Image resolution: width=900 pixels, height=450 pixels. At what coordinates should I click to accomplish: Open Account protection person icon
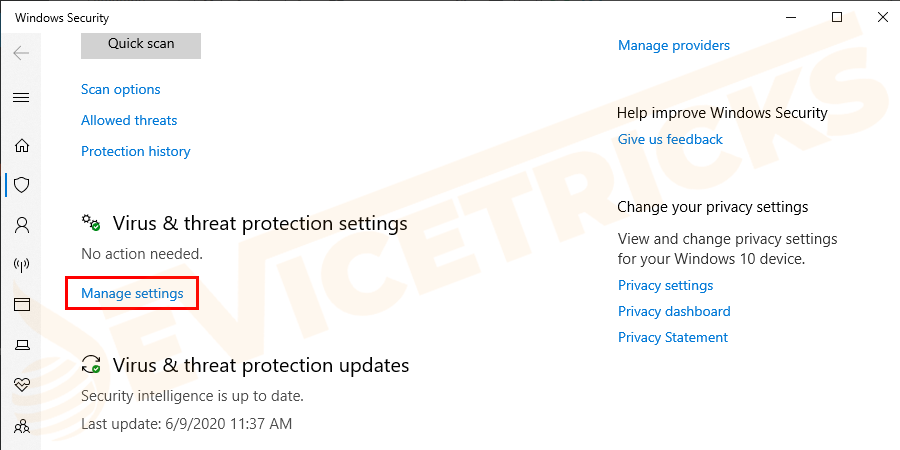pyautogui.click(x=21, y=225)
